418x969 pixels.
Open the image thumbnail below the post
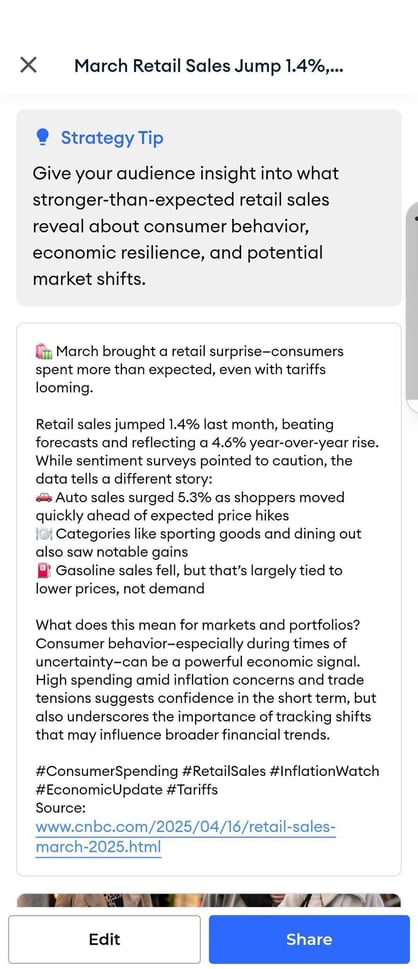[x=209, y=900]
